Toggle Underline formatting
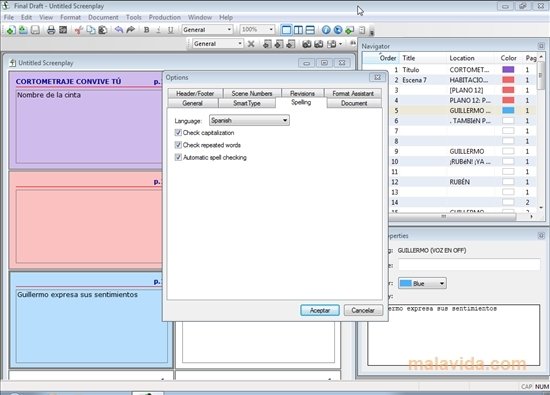The image size is (550, 395). tap(170, 30)
